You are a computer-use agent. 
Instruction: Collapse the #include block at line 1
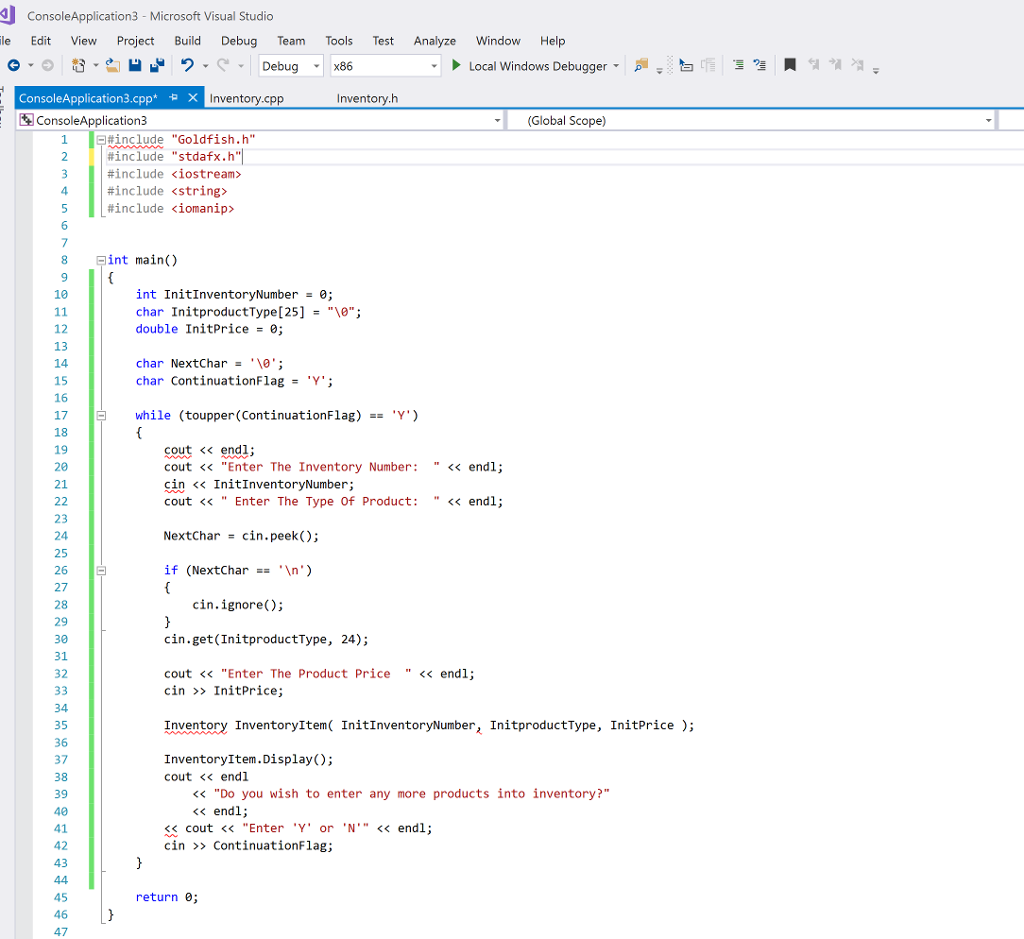point(101,140)
